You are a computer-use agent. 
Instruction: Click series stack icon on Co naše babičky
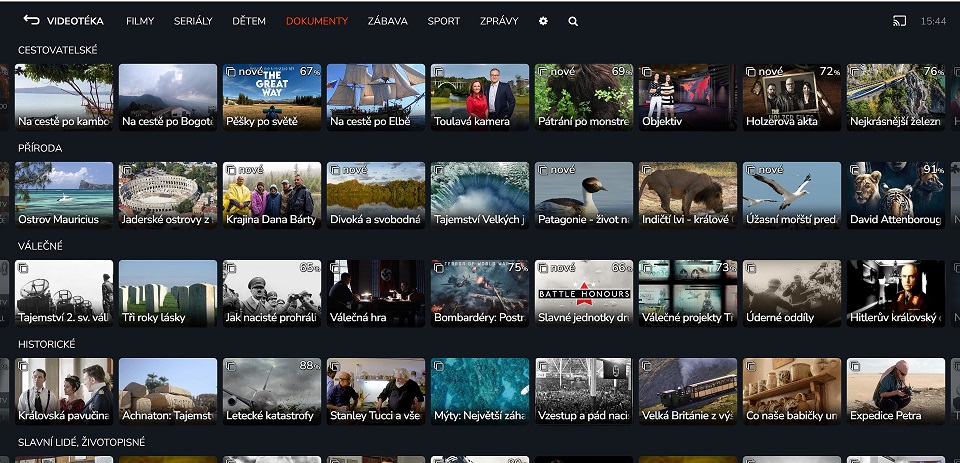pyautogui.click(x=751, y=366)
